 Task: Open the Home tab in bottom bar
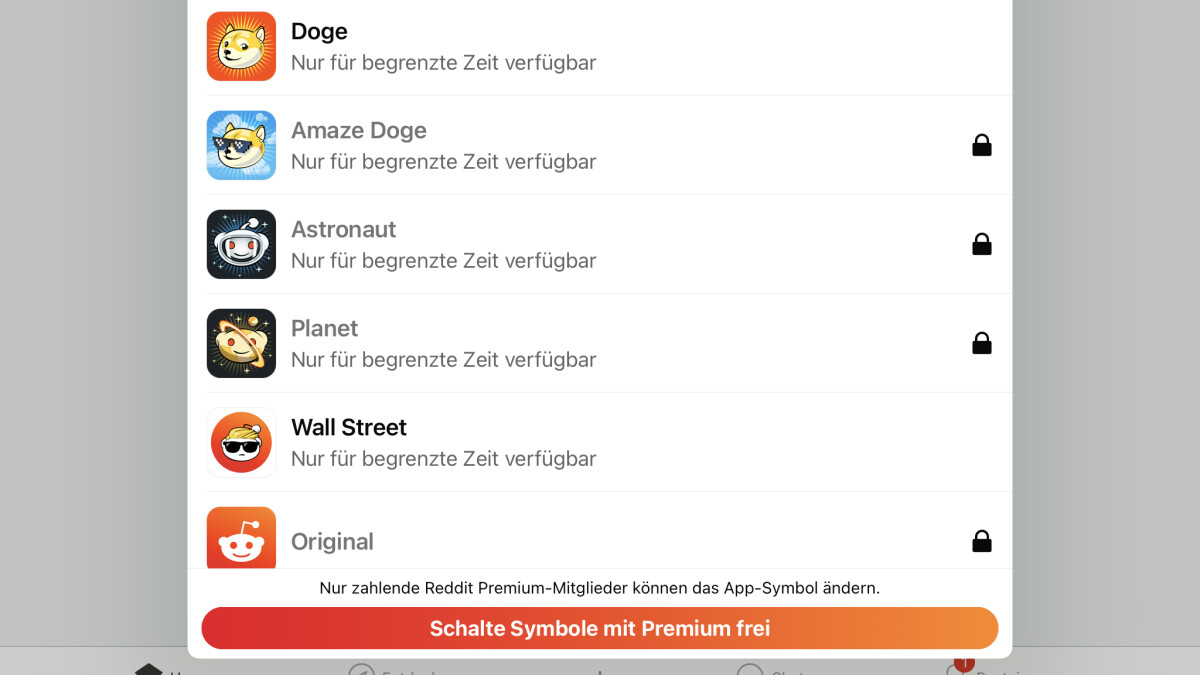tap(150, 668)
